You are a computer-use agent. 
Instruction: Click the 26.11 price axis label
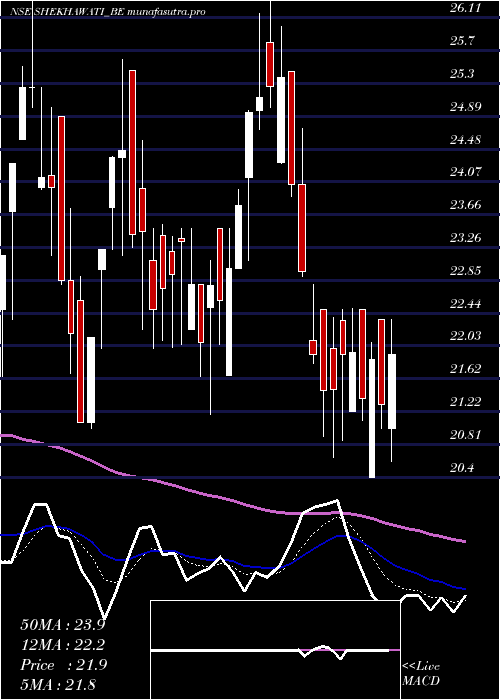[x=465, y=8]
